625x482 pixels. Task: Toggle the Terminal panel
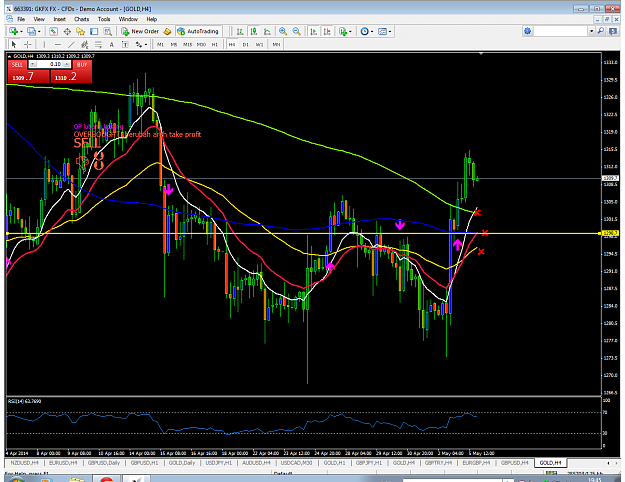coord(94,31)
